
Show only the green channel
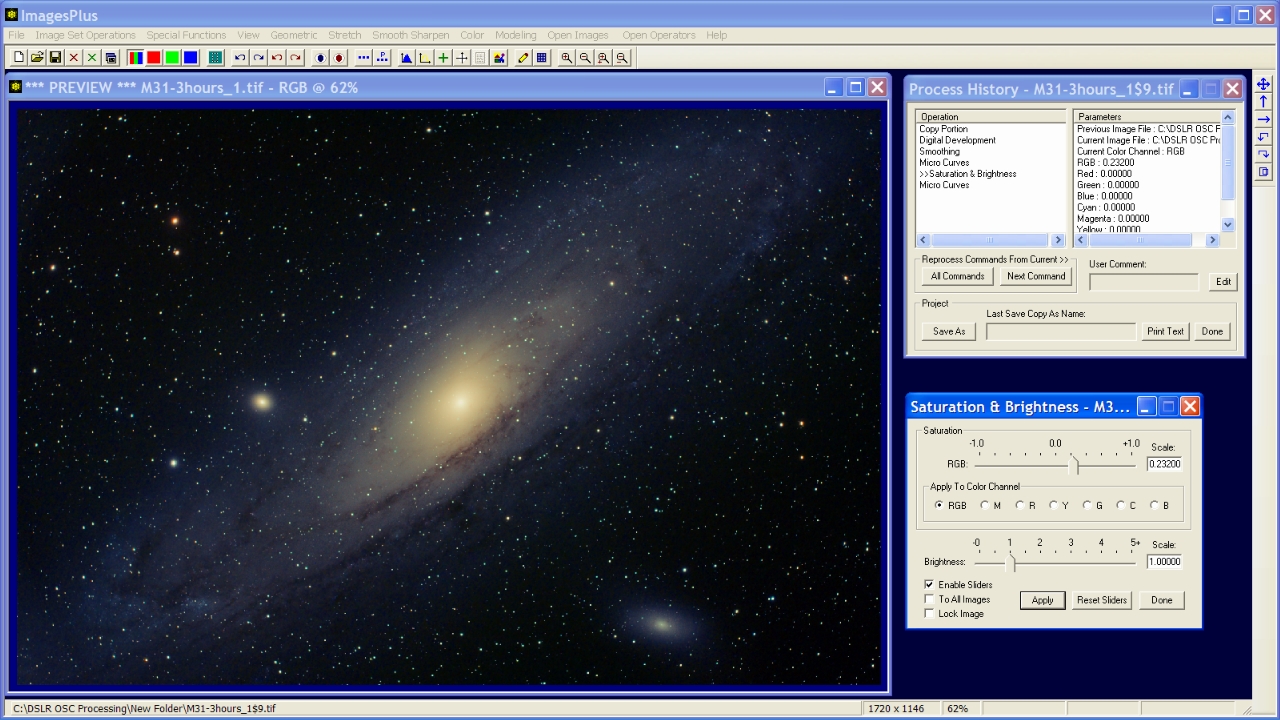172,58
